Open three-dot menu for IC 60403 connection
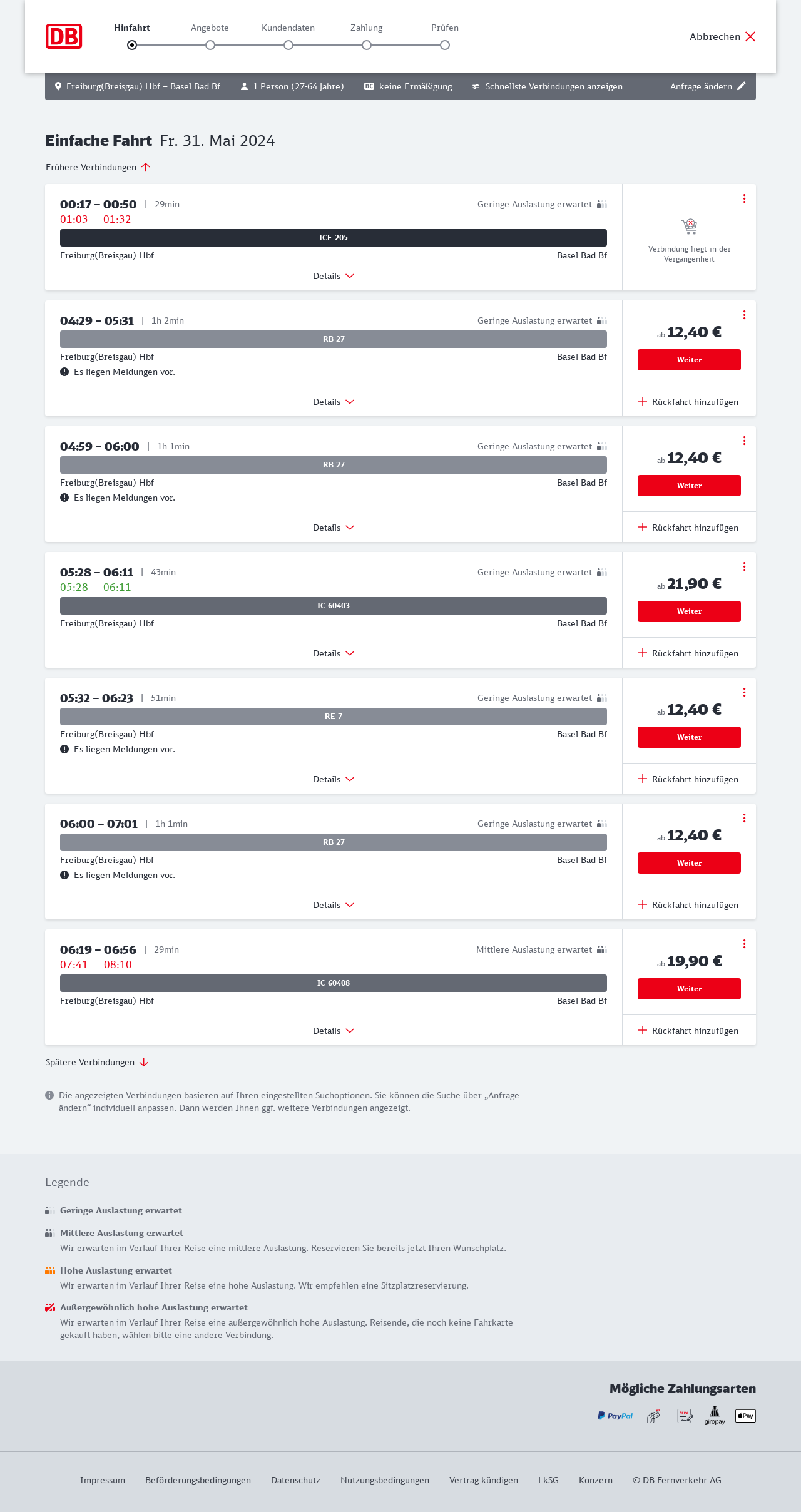801x1512 pixels. (x=744, y=566)
